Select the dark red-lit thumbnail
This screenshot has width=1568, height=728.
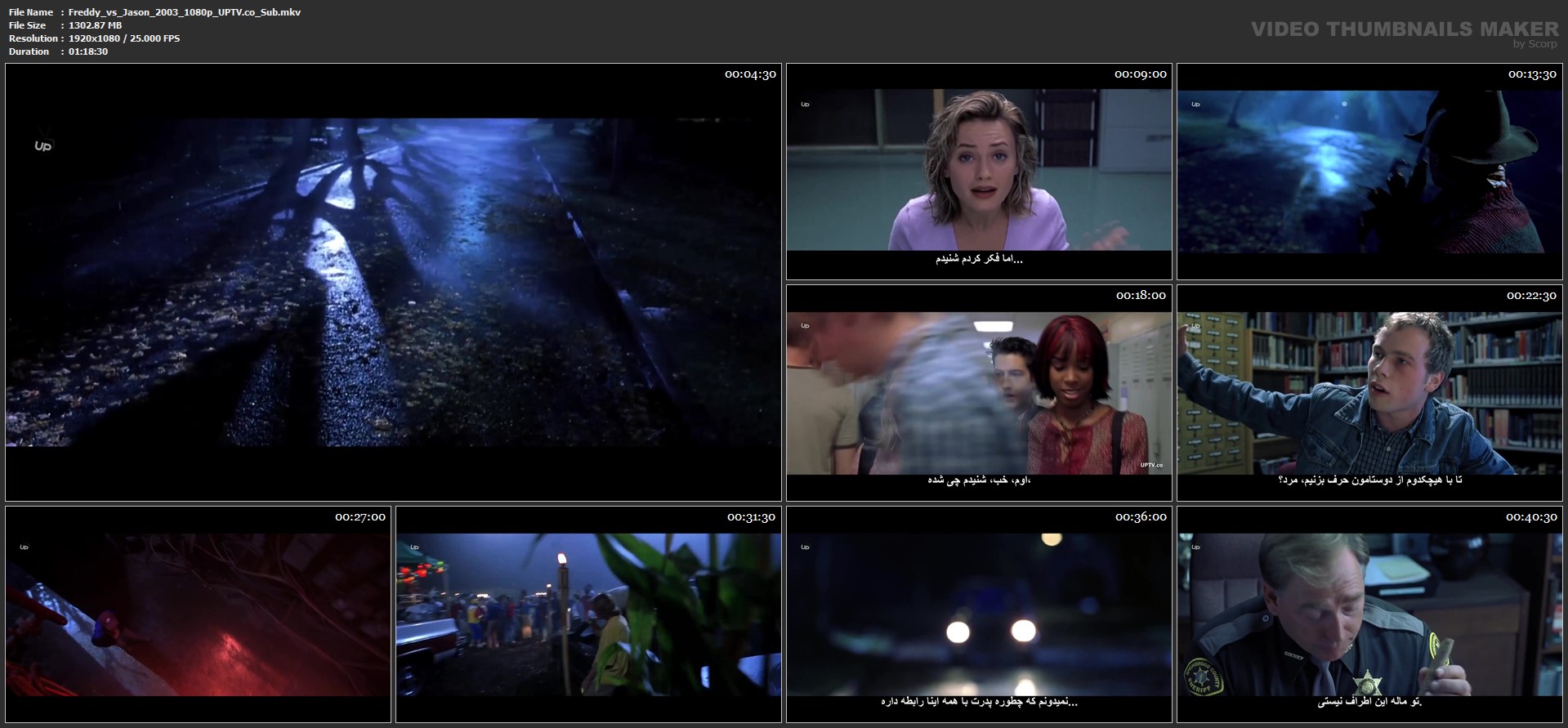(199, 614)
